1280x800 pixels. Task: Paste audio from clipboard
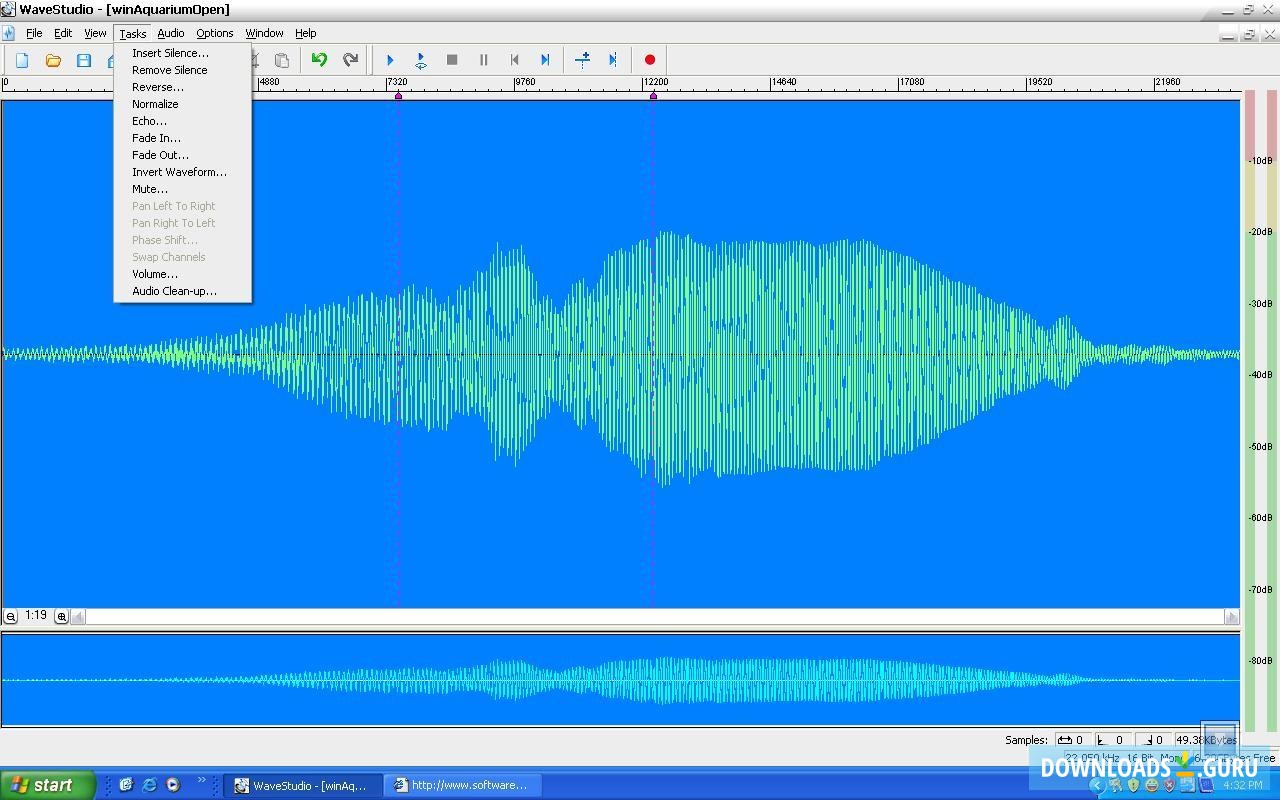coord(282,60)
